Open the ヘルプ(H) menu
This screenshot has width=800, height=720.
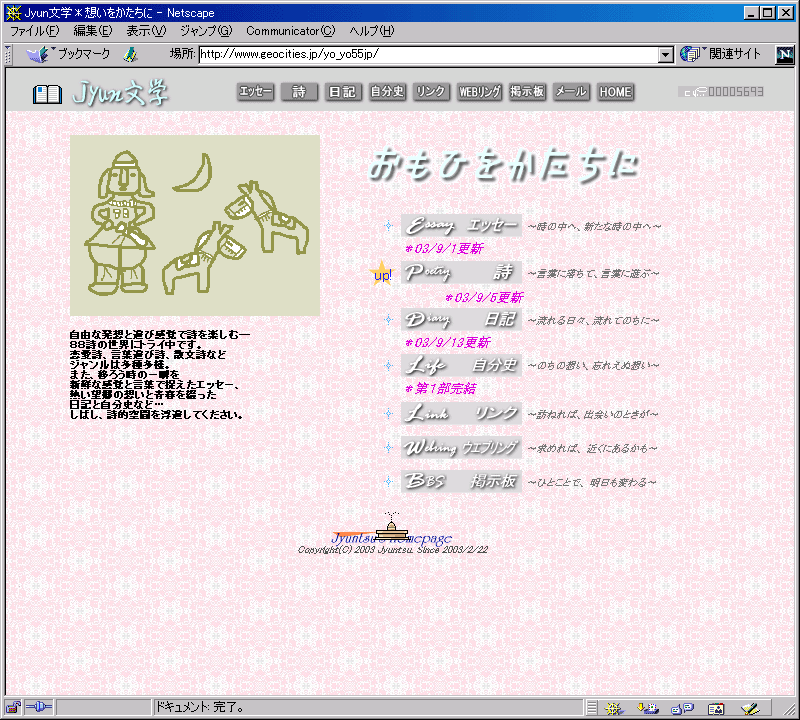[371, 31]
